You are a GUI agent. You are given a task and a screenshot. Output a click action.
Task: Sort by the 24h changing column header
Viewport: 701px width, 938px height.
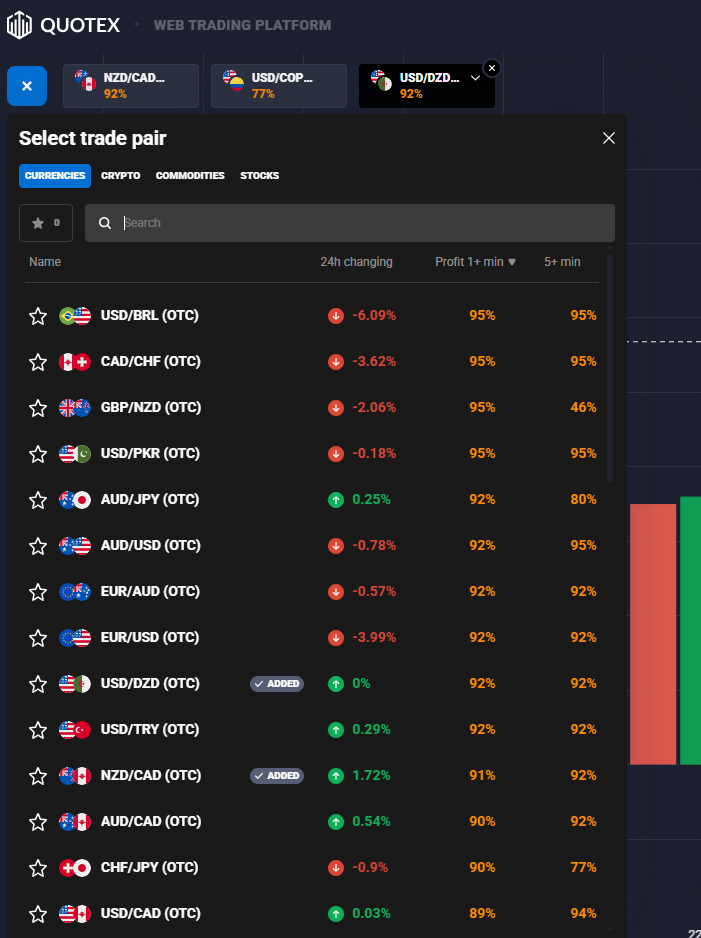pos(356,262)
